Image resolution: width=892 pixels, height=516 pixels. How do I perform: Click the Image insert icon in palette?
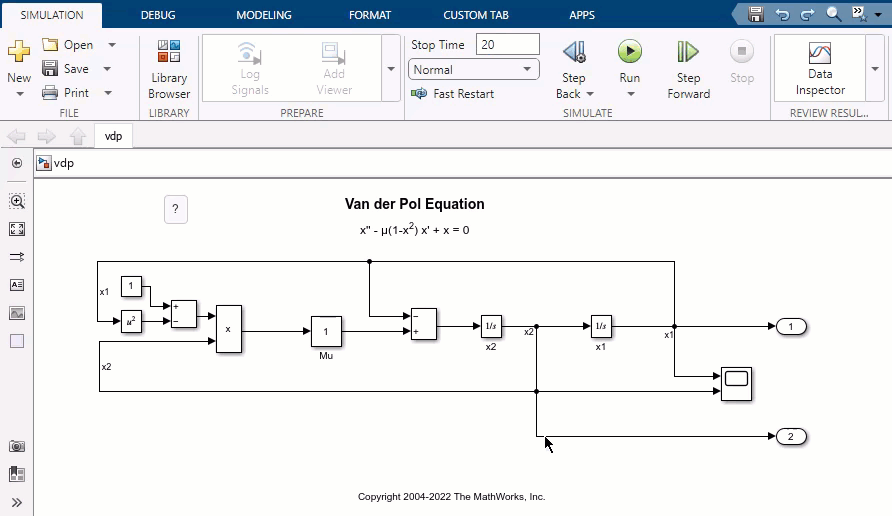pyautogui.click(x=17, y=313)
